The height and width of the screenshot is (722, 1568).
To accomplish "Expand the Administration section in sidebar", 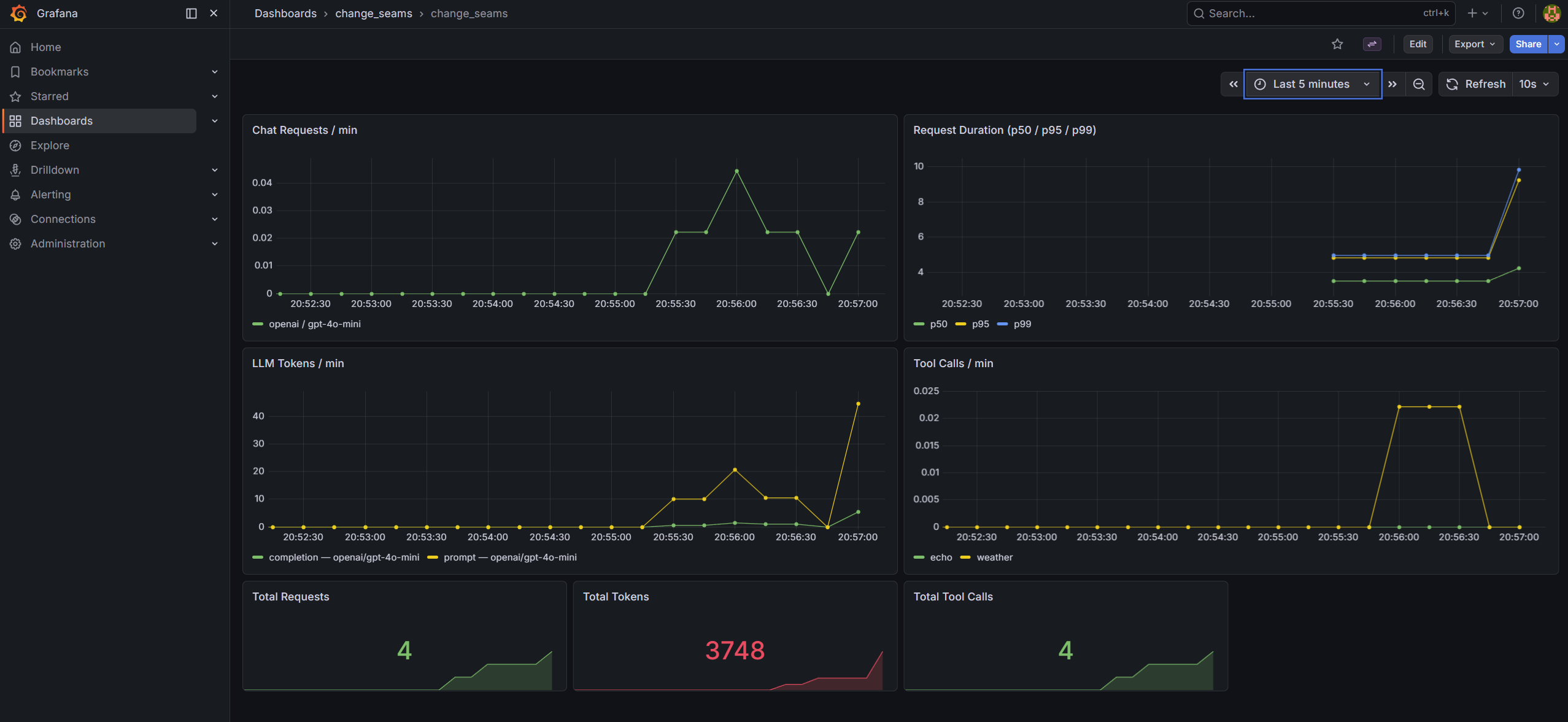I will point(67,244).
